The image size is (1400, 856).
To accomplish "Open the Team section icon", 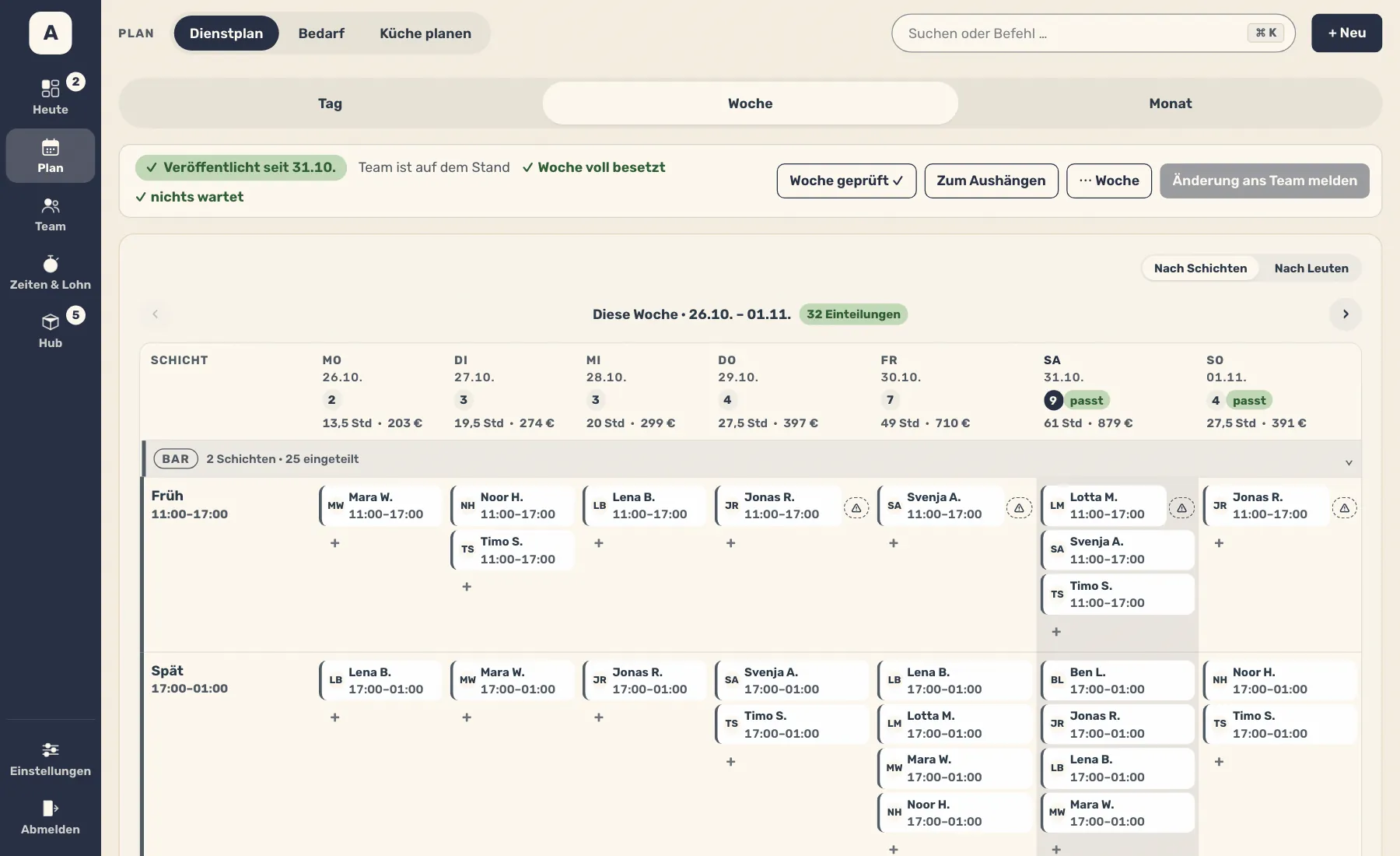I will coord(50,205).
